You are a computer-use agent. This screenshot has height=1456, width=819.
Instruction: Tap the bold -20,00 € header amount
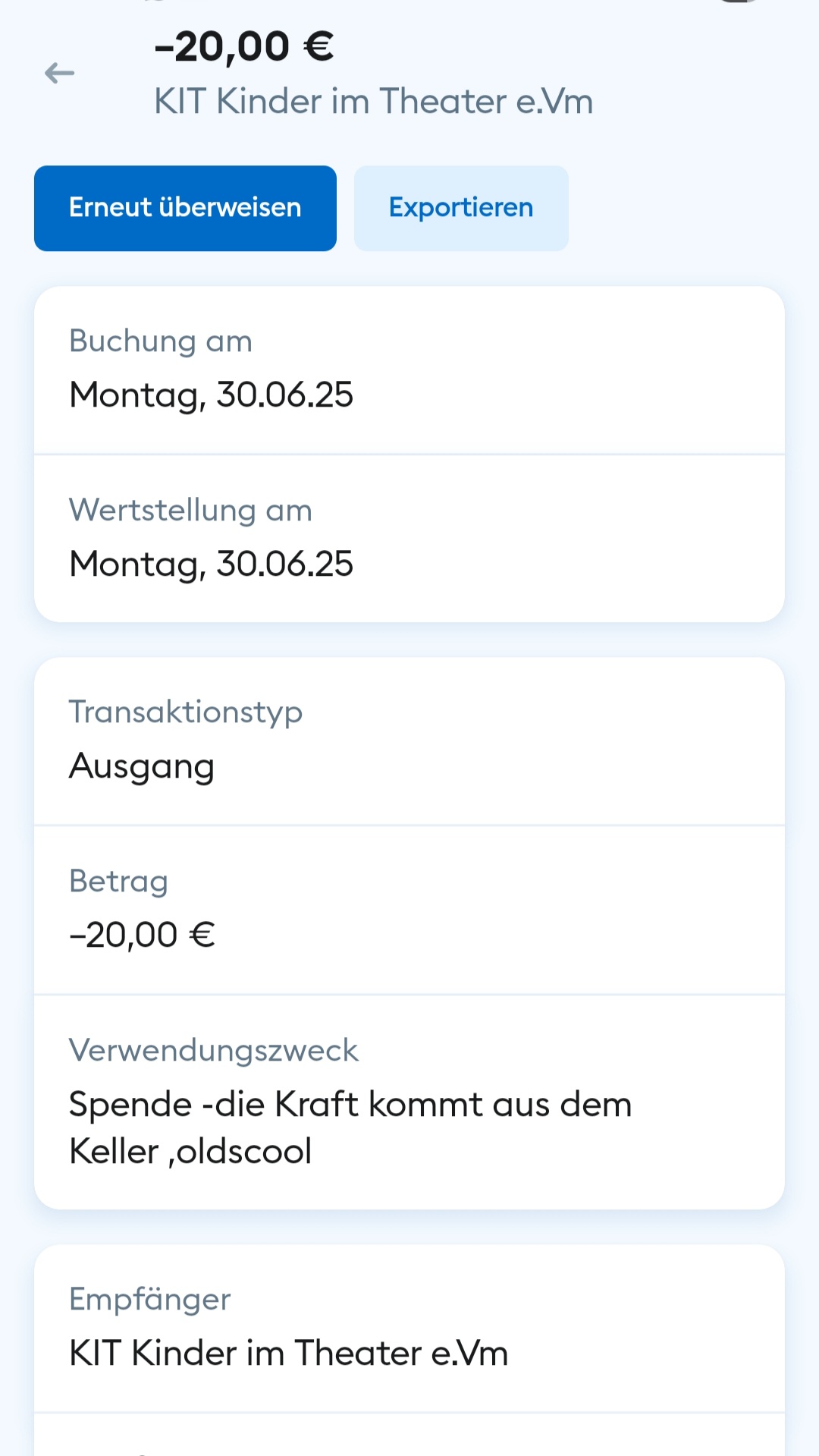click(243, 46)
